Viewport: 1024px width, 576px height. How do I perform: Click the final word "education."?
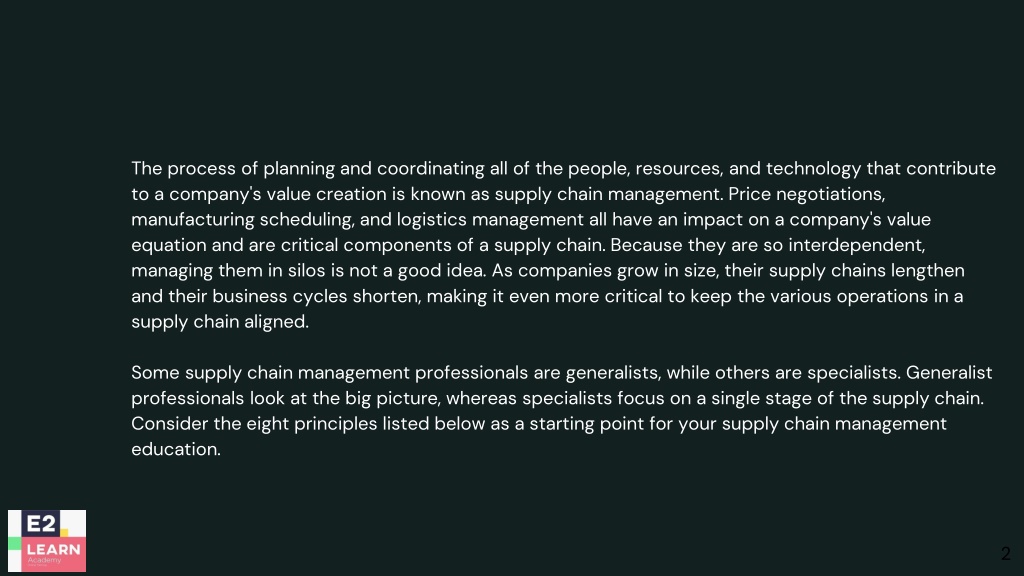(x=176, y=449)
